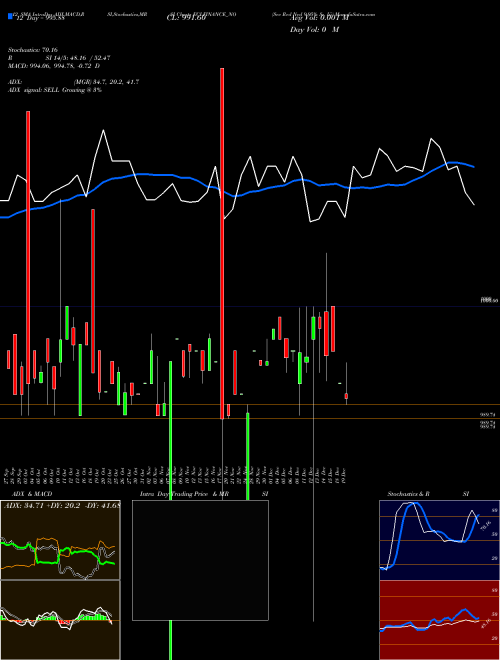Click the blue 12 Day SMA legend square
Screen dimensions: 500x660
[x=10, y=16]
